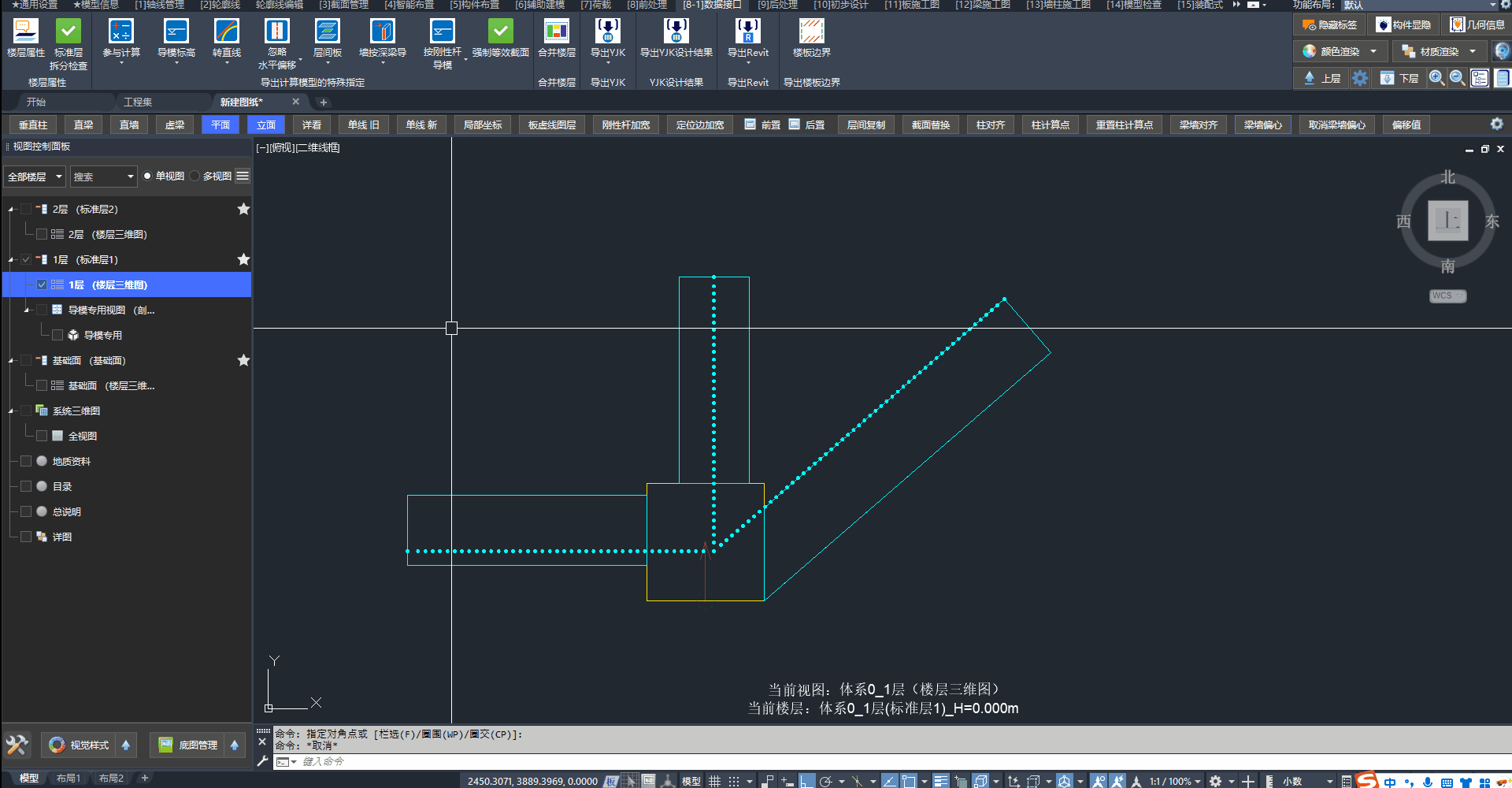Open the 布局1 layout tab
Screen dimensions: 1512x788
[x=69, y=779]
